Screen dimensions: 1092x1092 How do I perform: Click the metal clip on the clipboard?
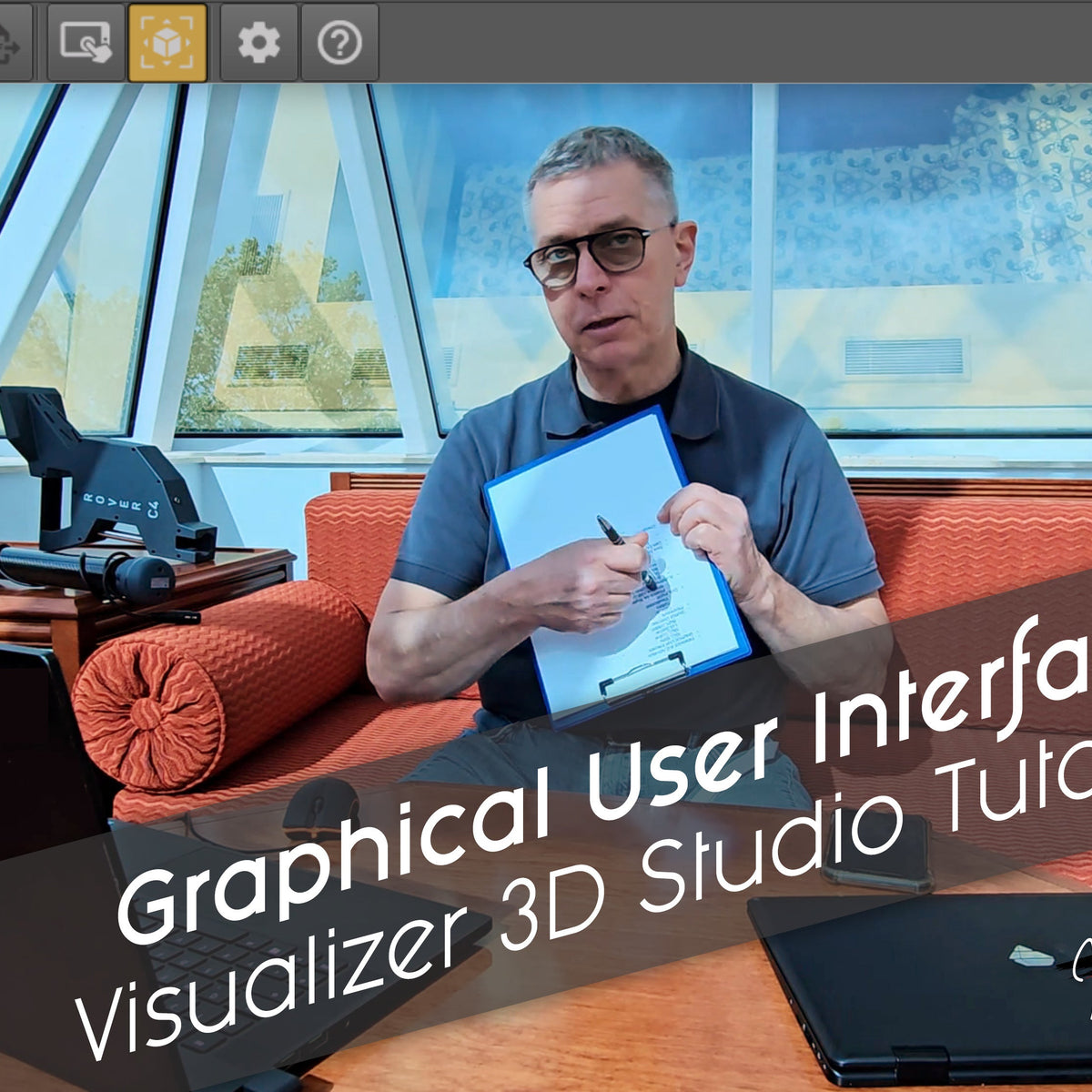[x=642, y=673]
